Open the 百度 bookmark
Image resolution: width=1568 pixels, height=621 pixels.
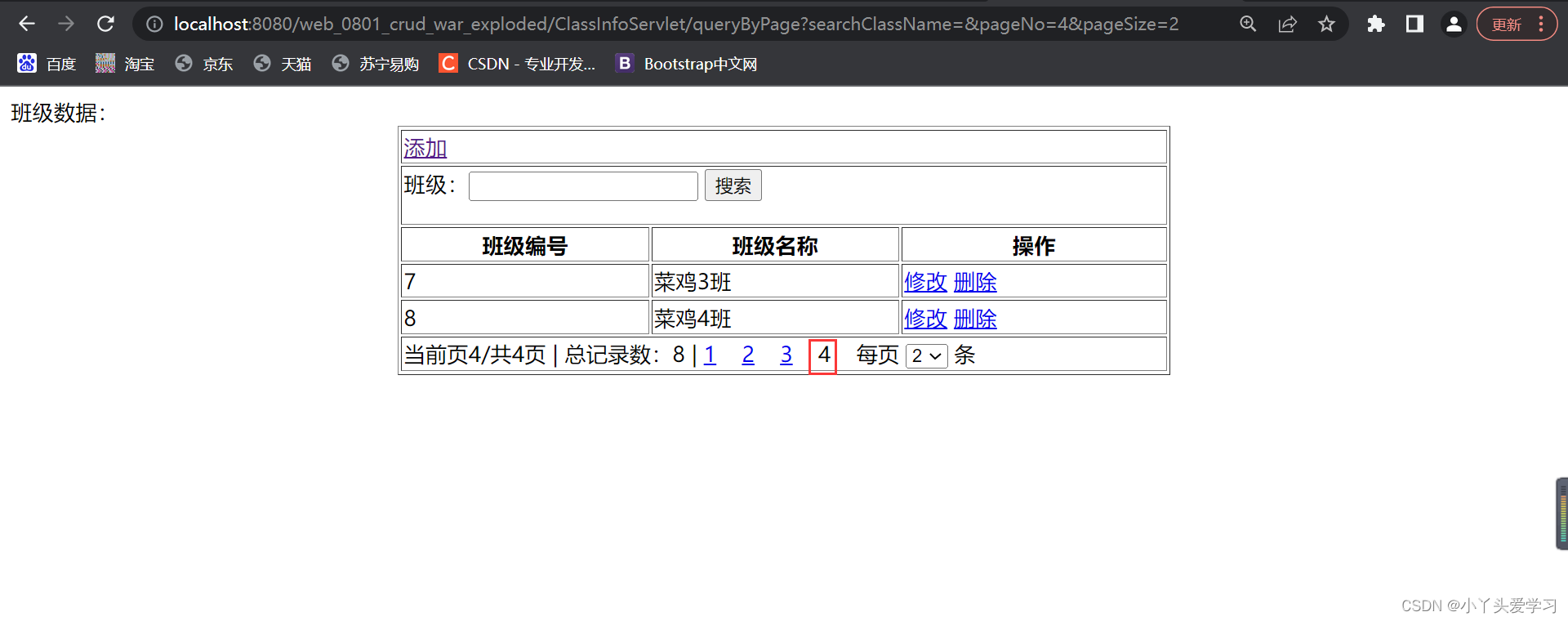pyautogui.click(x=47, y=64)
